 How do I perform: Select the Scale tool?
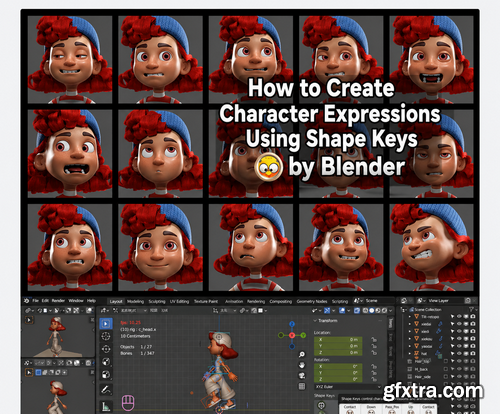106,374
